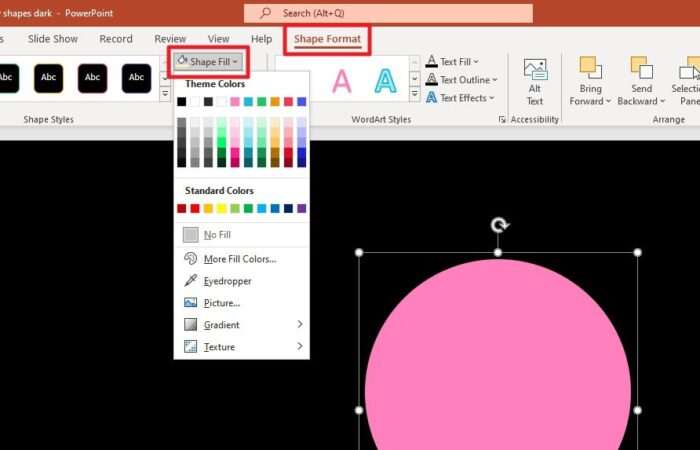This screenshot has width=700, height=450.
Task: Choose Picture fill option
Action: [x=241, y=303]
